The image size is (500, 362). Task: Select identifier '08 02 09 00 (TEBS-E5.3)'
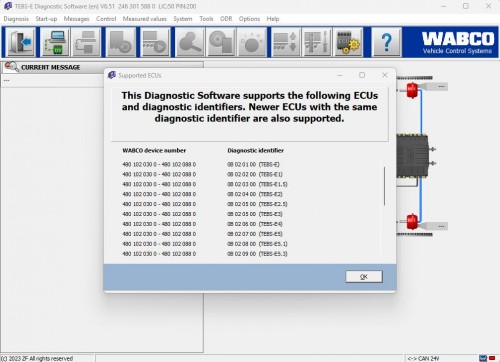(x=257, y=254)
